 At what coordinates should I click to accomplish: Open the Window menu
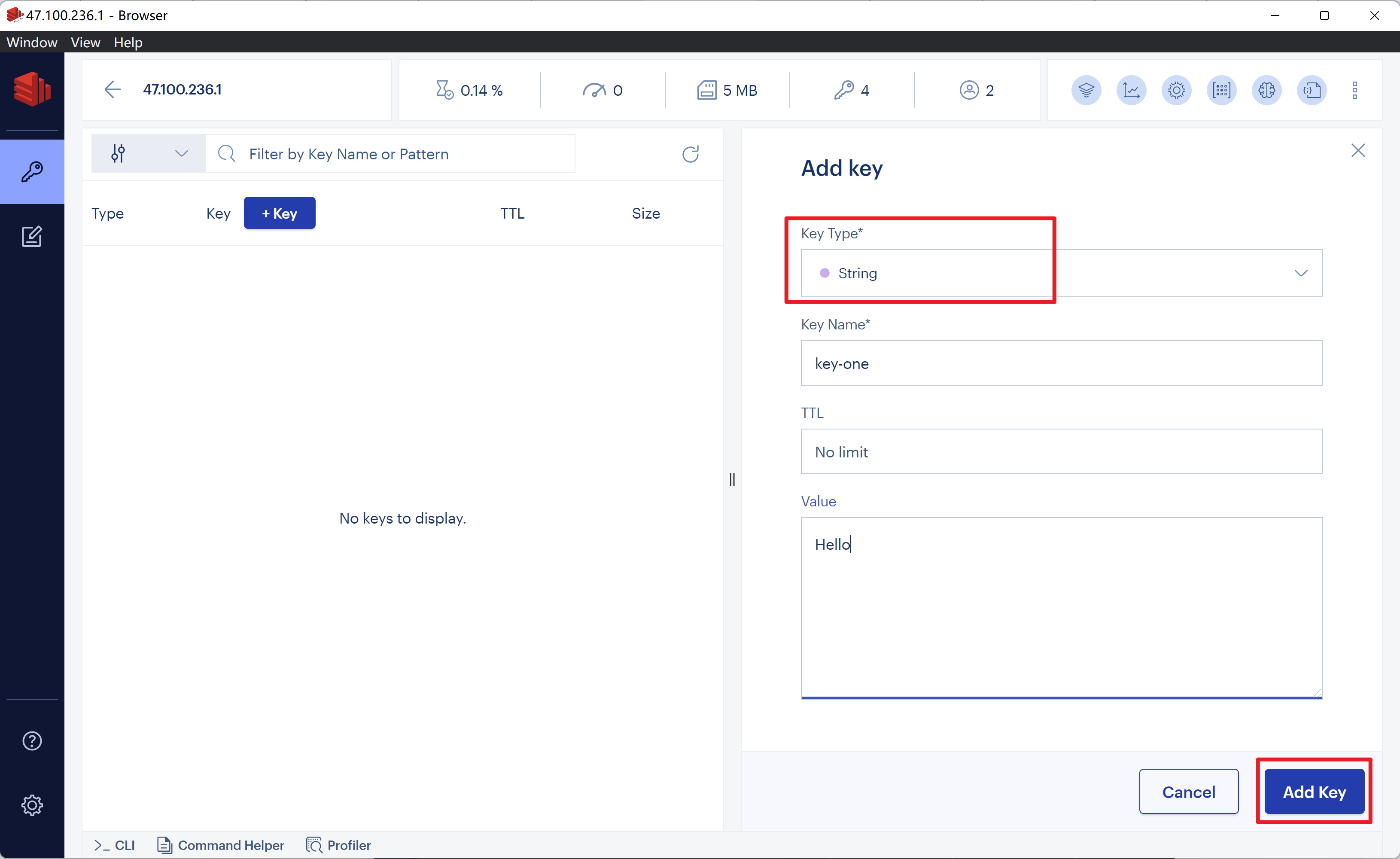point(32,43)
